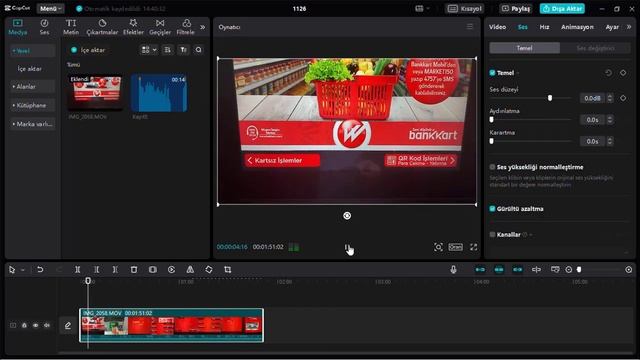Open the Çıkartmalar stickers panel

[x=102, y=27]
